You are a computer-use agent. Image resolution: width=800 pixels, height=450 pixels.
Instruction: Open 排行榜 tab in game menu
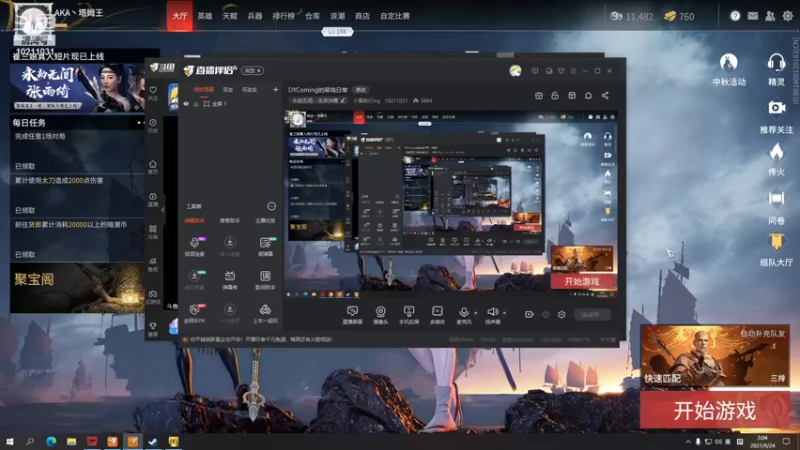(284, 16)
